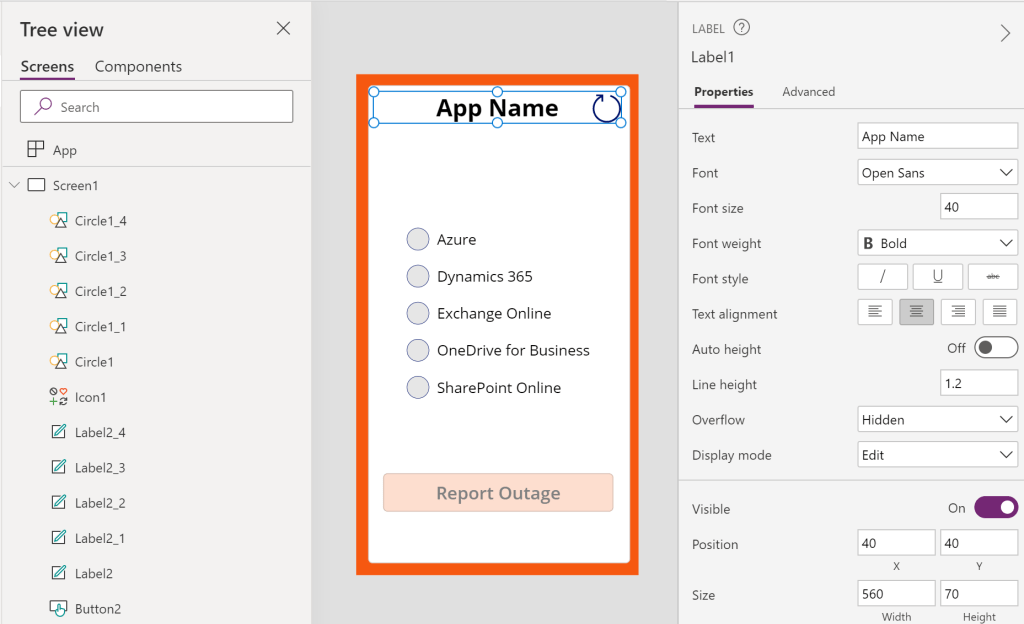1024x624 pixels.
Task: Apply underline font style
Action: pyautogui.click(x=937, y=277)
